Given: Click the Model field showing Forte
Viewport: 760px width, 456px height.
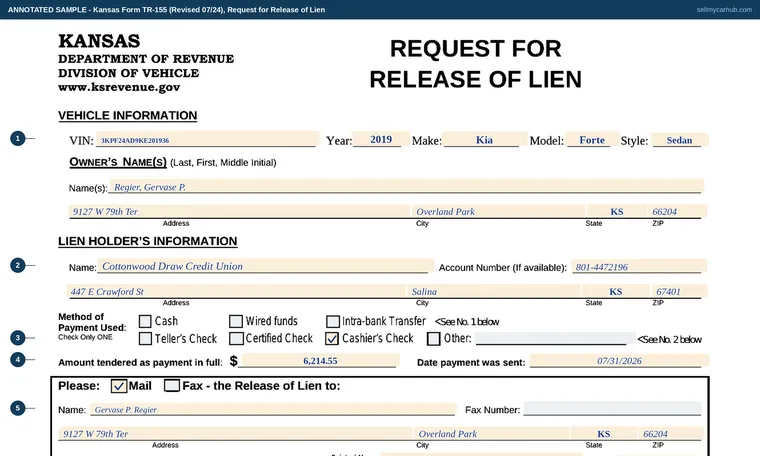Looking at the screenshot, I should [x=592, y=140].
